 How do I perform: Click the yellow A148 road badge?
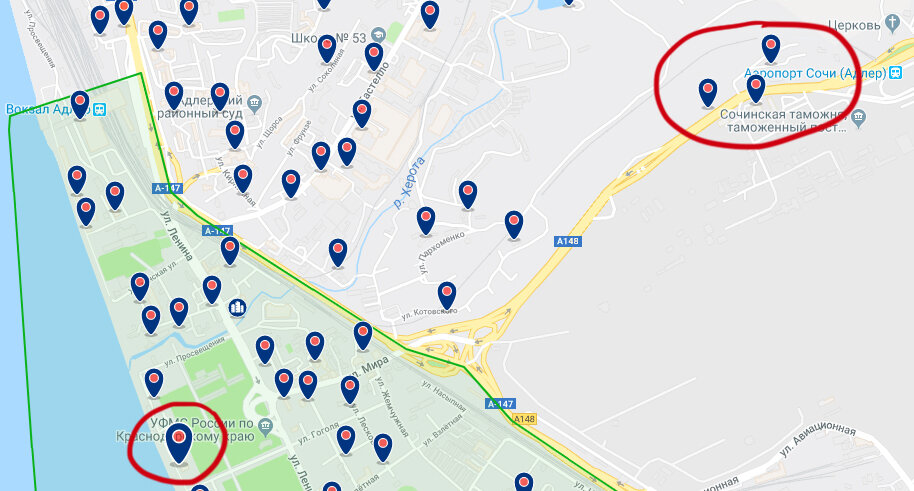524,419
